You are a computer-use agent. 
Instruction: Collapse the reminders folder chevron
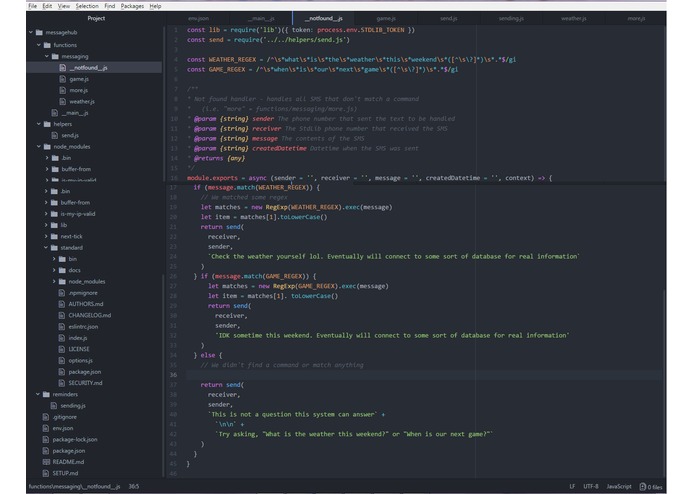(x=38, y=394)
